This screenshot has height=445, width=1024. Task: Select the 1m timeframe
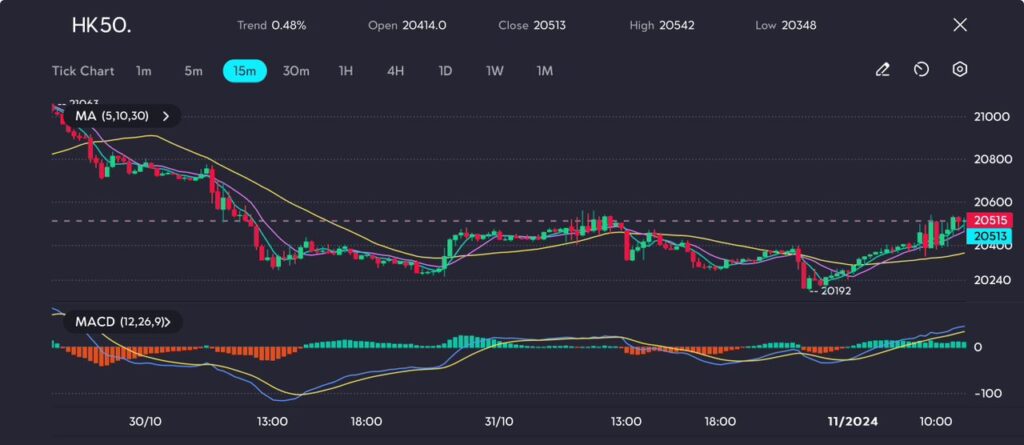[x=144, y=71]
